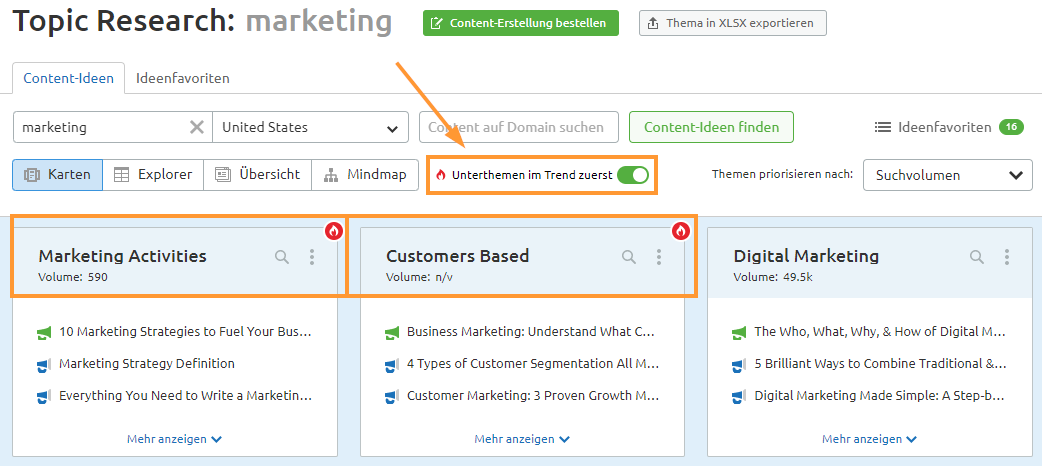Click the Content-Erstellung bestellen button
1042x466 pixels.
pos(521,23)
